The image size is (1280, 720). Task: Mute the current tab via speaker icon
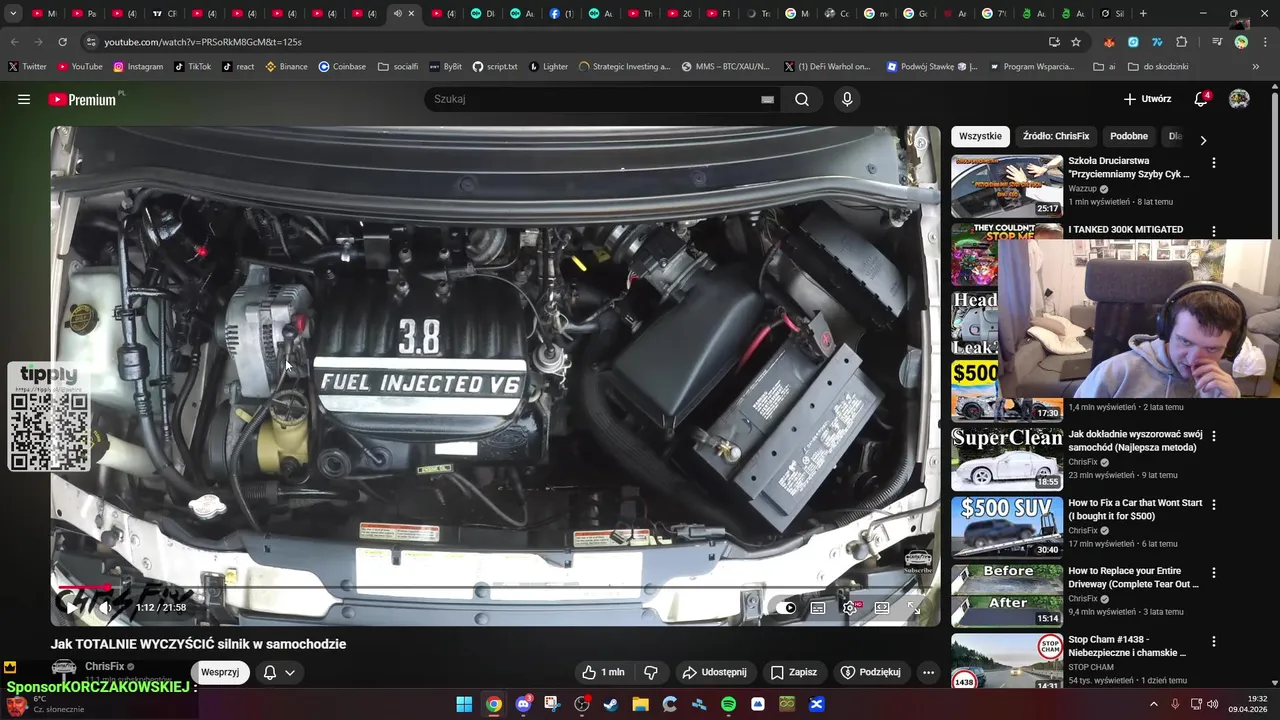click(397, 14)
